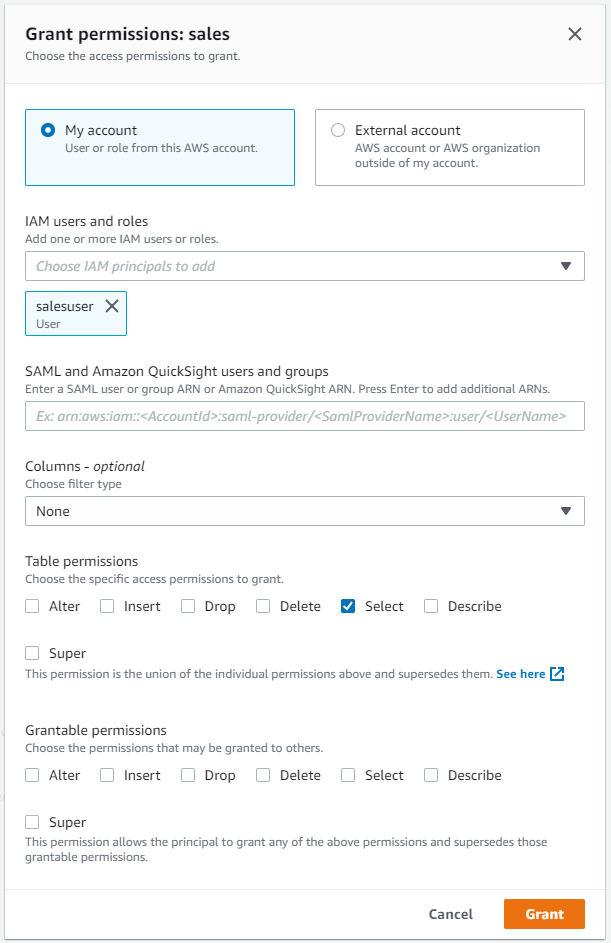
Task: Click the Cancel button
Action: coord(450,914)
